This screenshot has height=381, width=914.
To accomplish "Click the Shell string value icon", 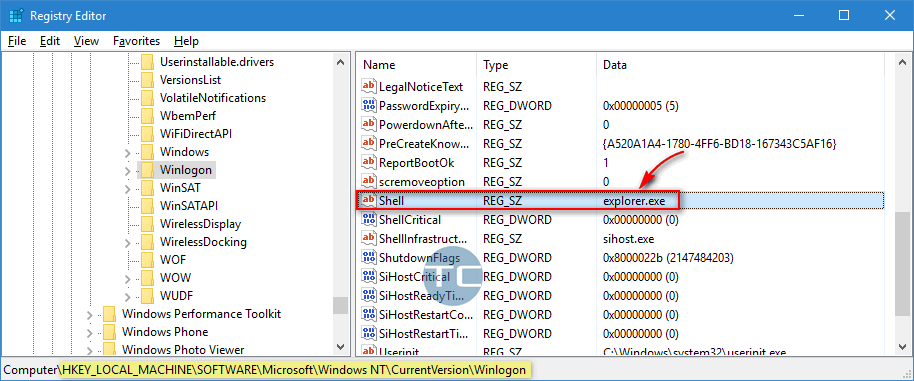I will [368, 200].
